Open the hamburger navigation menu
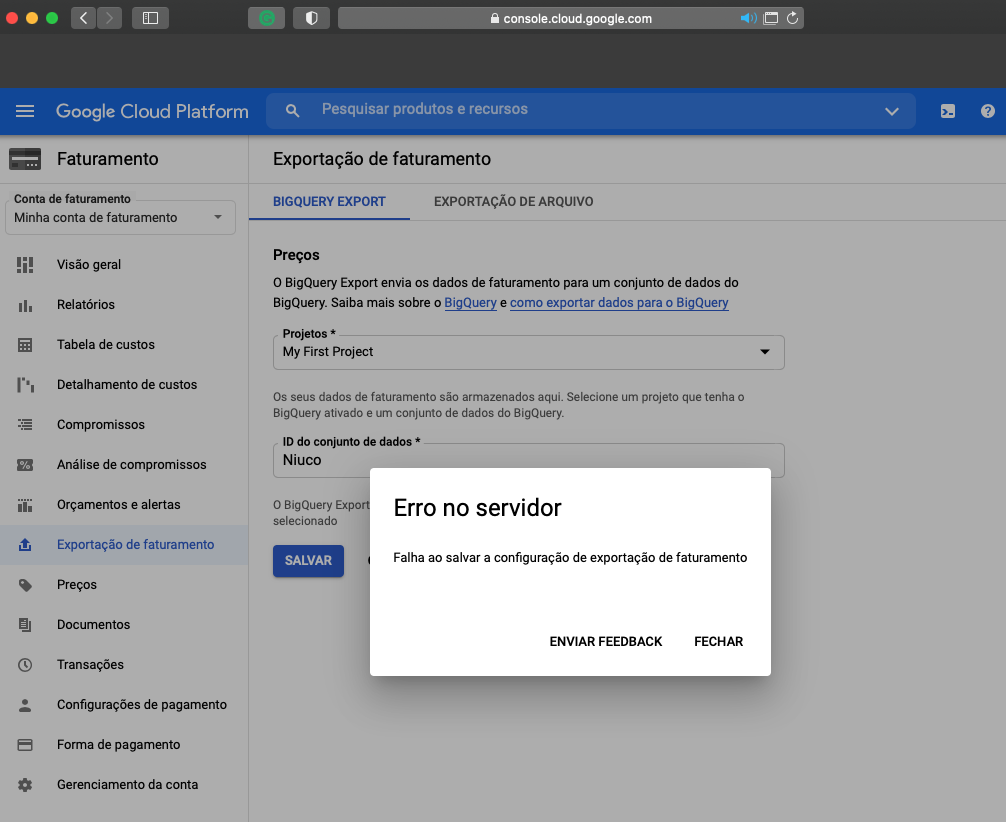This screenshot has height=822, width=1006. click(x=25, y=111)
